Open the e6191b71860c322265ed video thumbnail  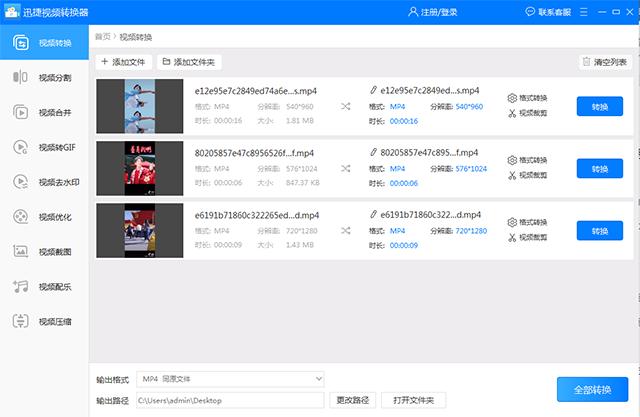pyautogui.click(x=140, y=231)
